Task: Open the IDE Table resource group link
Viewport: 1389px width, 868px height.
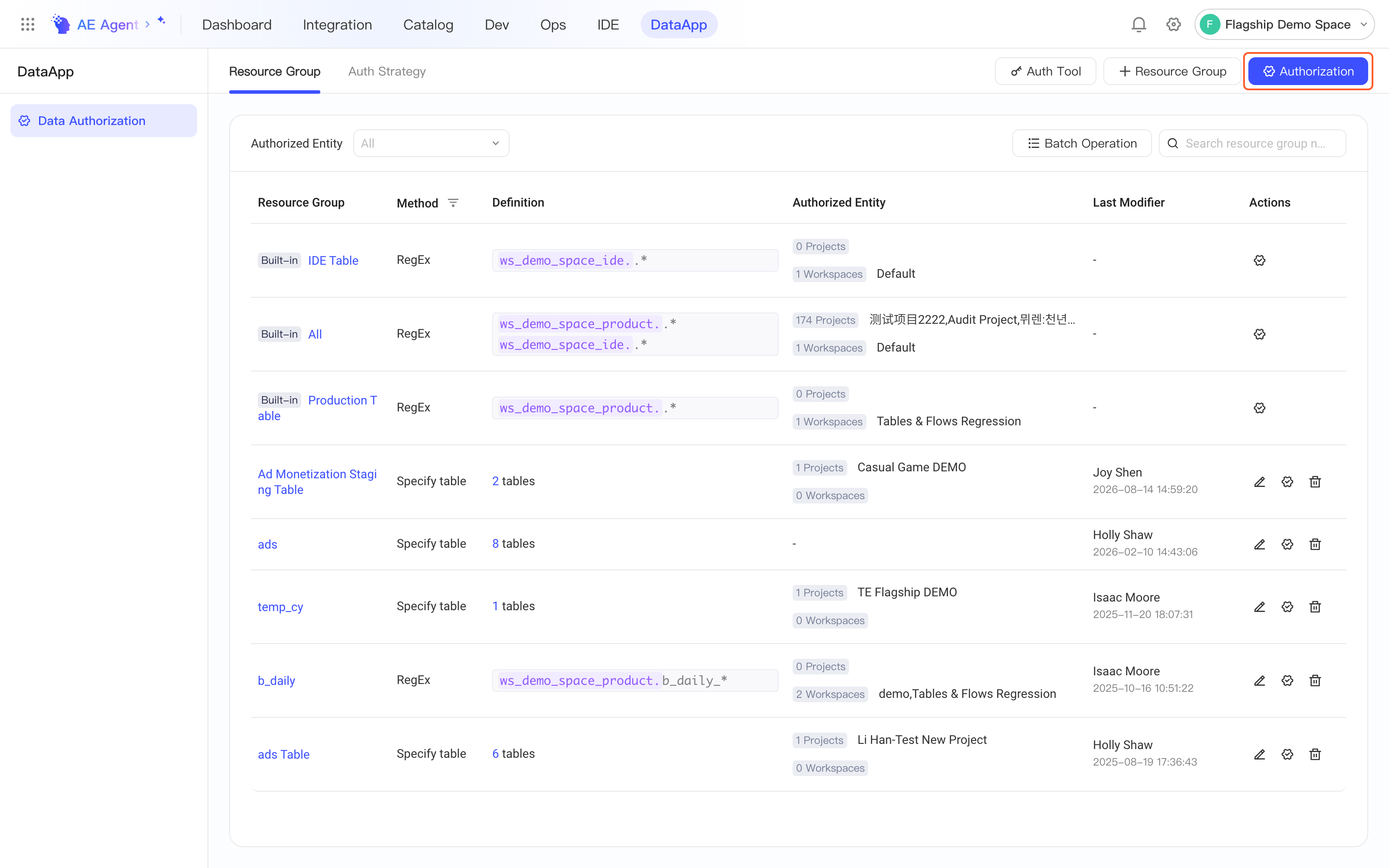Action: (x=333, y=260)
